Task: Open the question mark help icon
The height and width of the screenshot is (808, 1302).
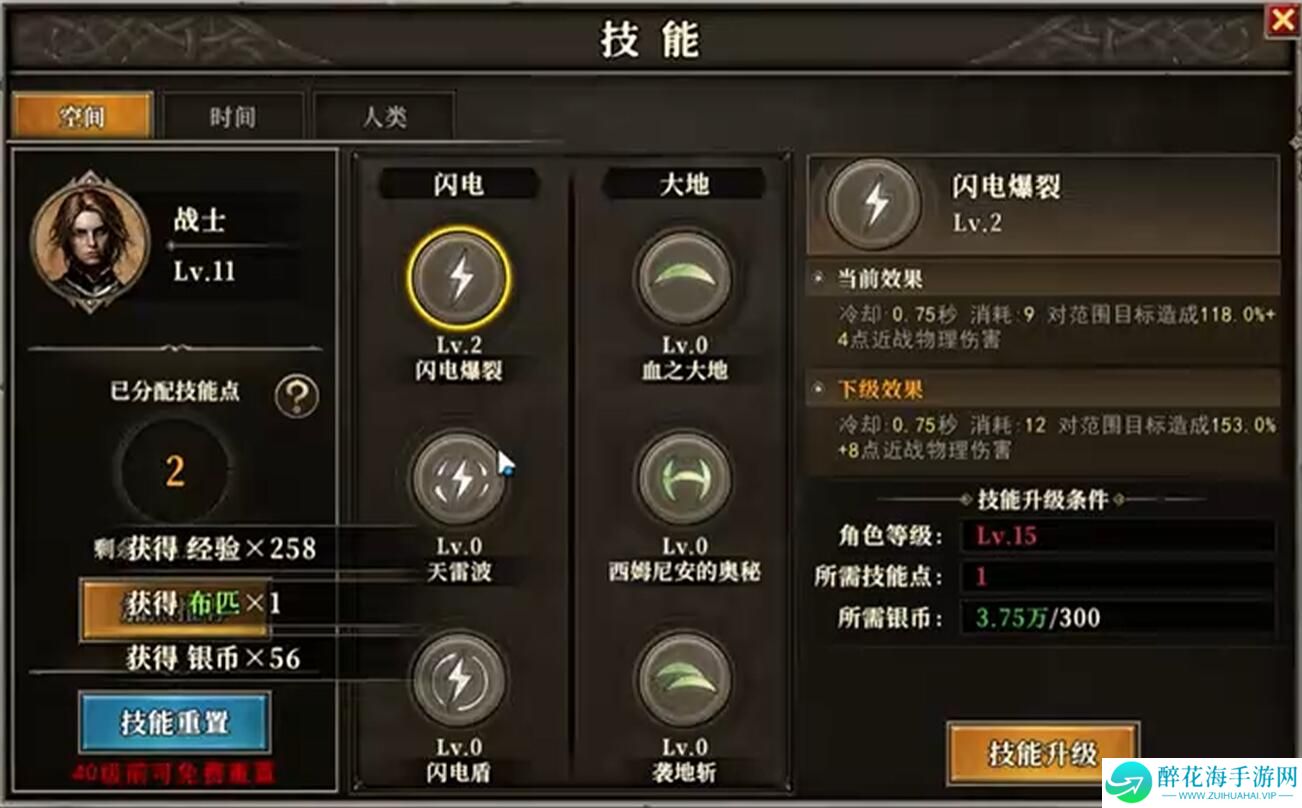Action: tap(296, 397)
